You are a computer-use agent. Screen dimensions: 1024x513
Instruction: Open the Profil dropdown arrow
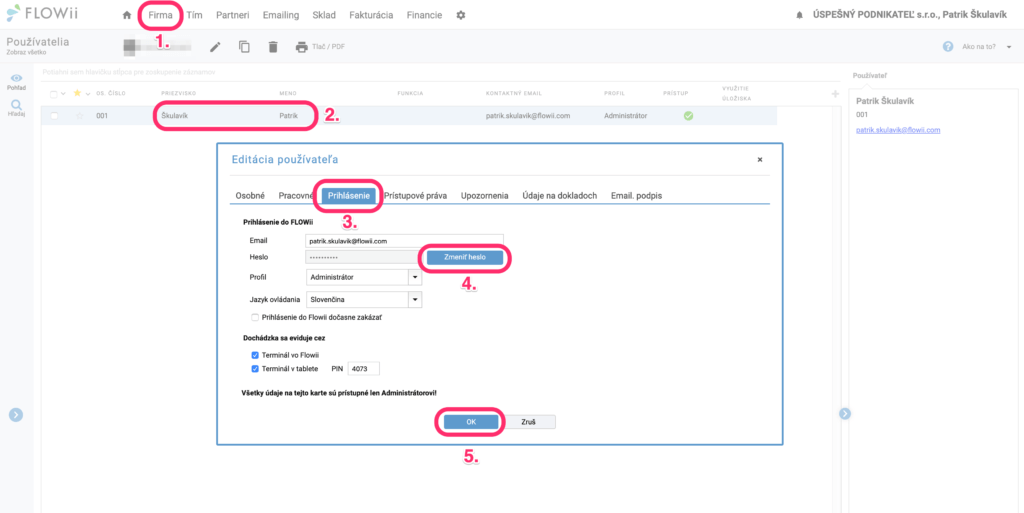tap(415, 277)
